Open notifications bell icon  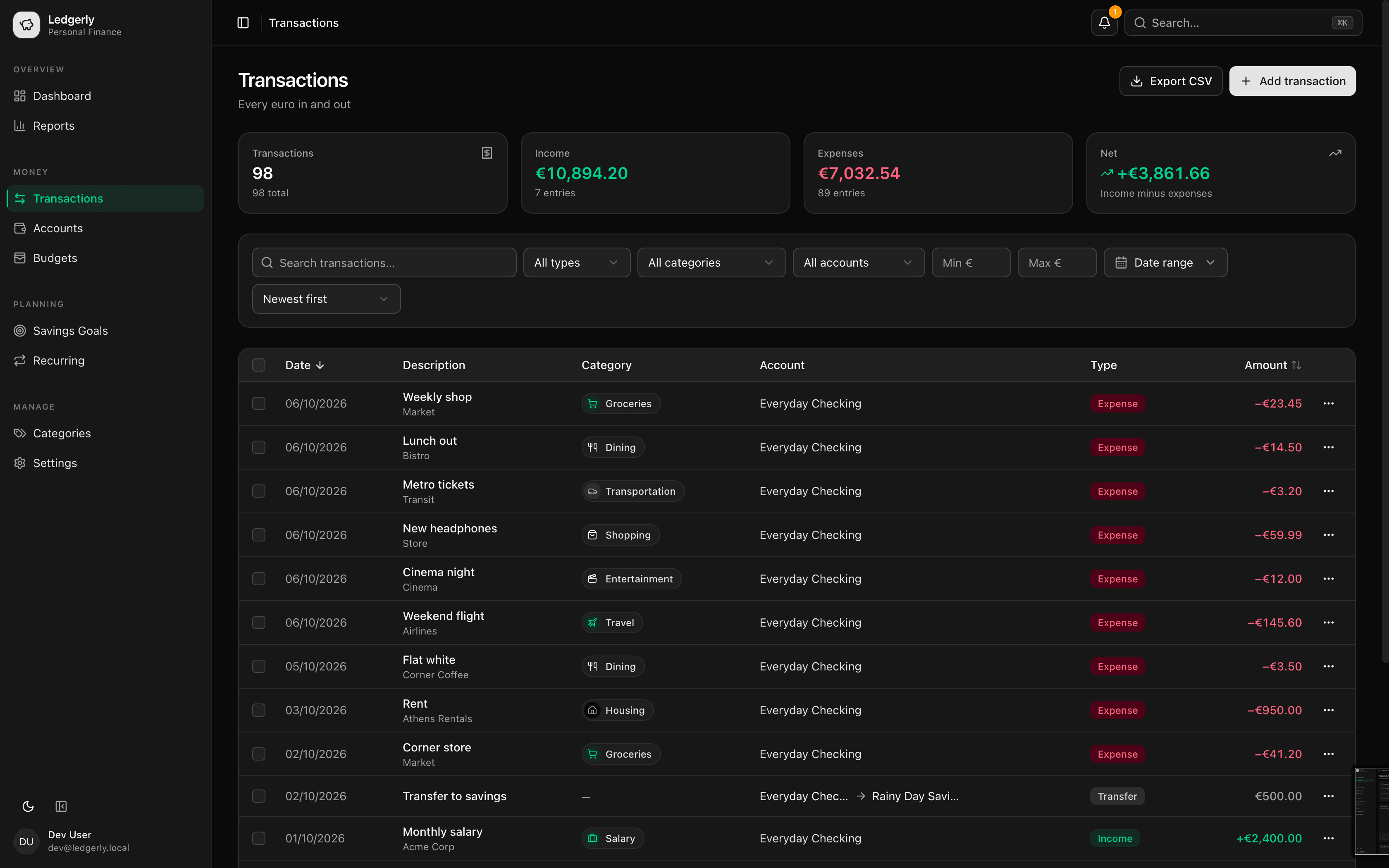coord(1104,23)
